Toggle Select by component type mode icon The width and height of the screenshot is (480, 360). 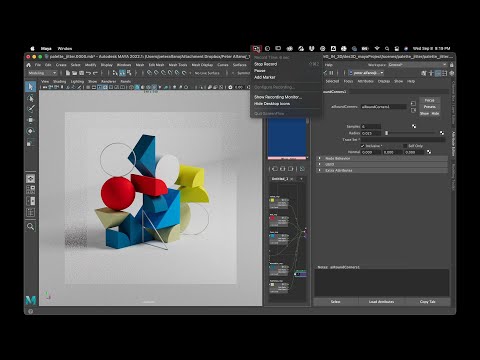[129, 73]
